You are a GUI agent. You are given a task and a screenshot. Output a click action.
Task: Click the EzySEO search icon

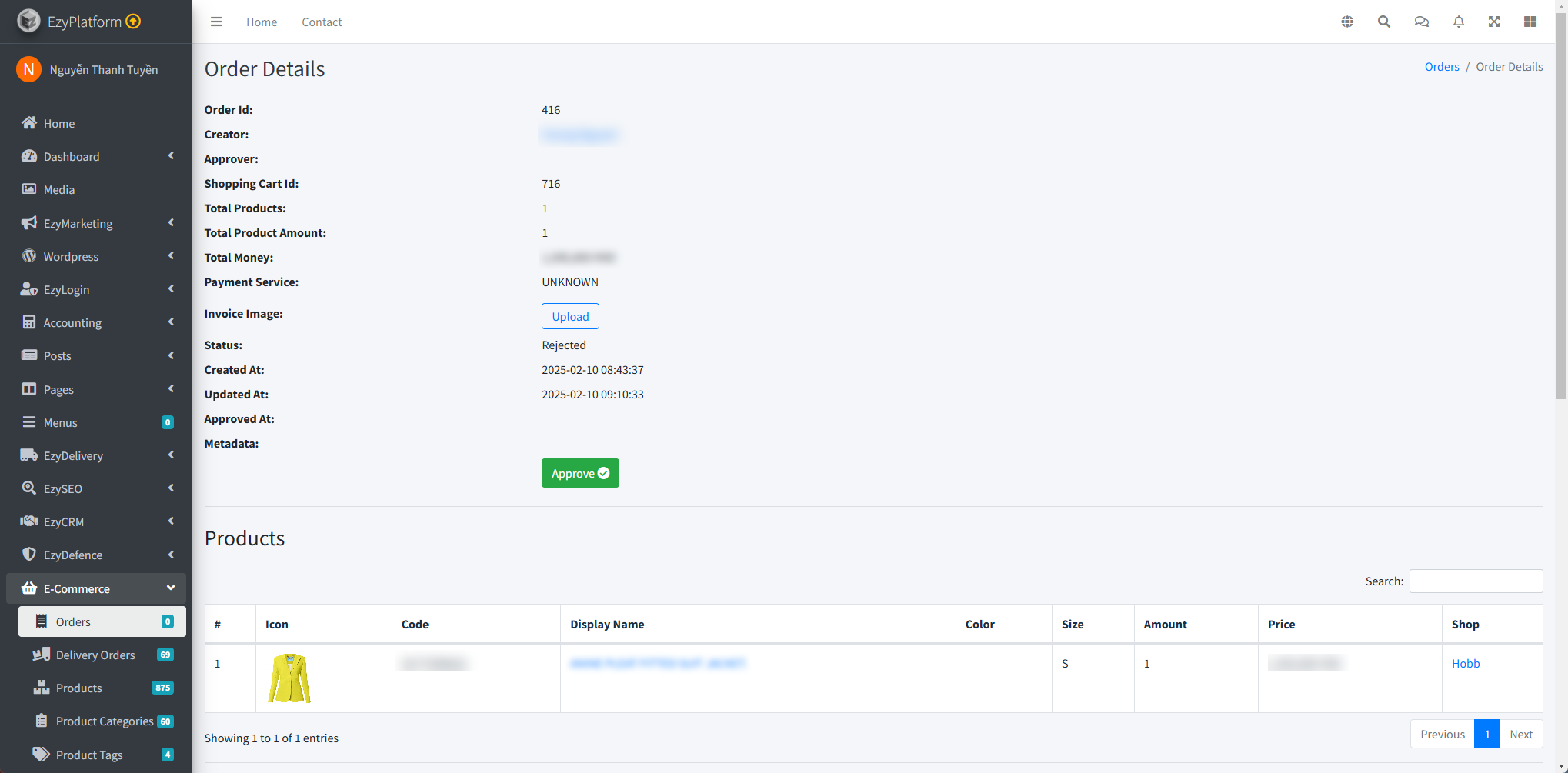[x=29, y=488]
